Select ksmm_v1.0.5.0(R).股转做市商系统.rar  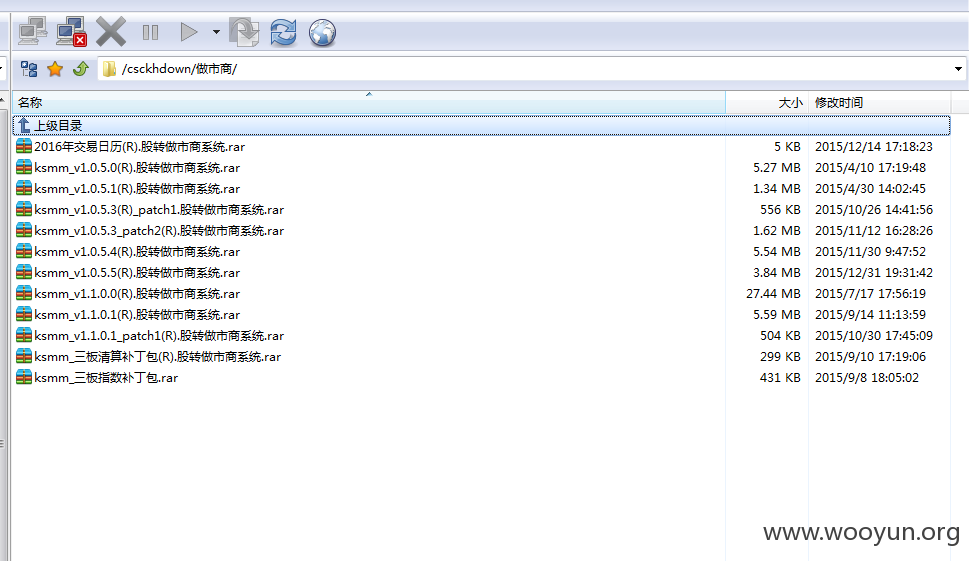137,168
